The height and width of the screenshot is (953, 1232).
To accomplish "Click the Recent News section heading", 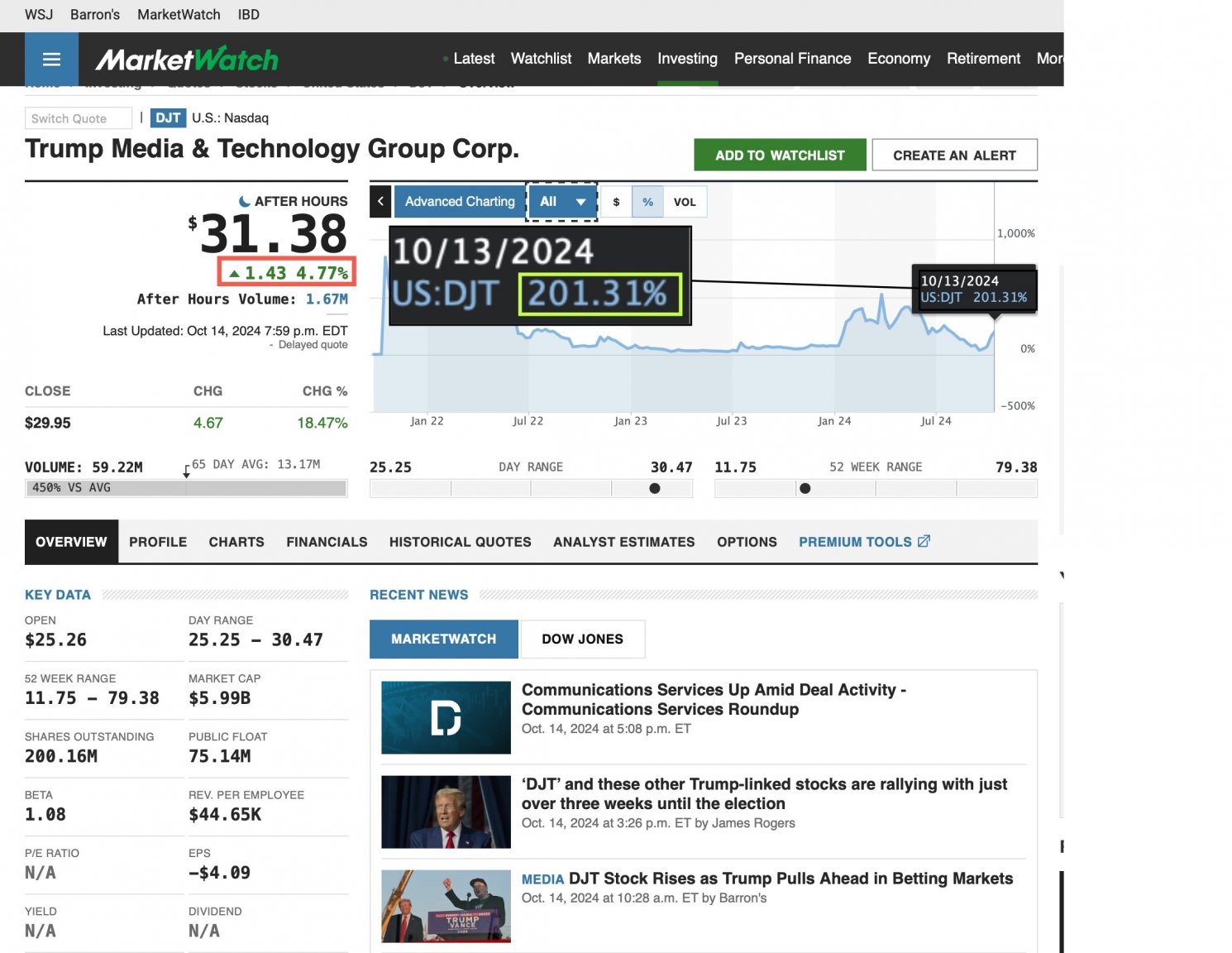I will 418,595.
